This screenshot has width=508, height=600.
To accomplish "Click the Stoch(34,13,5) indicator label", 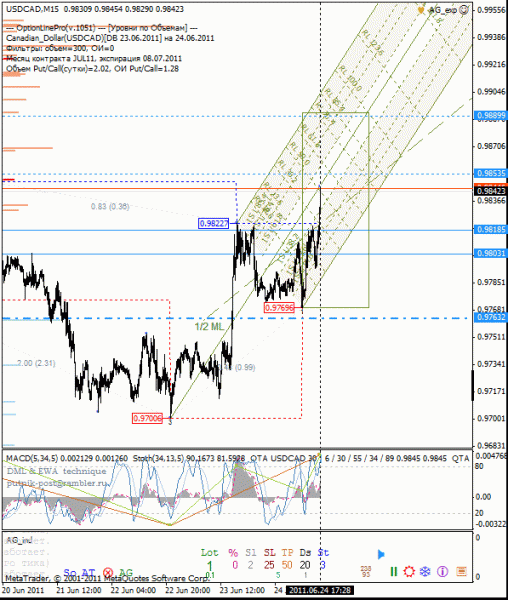I will pos(158,458).
